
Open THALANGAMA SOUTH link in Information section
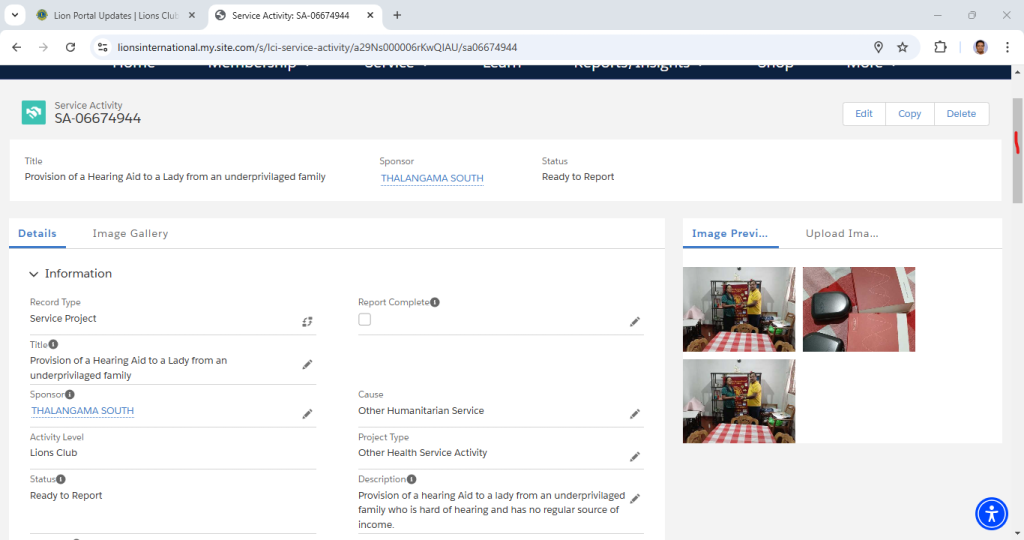point(82,411)
